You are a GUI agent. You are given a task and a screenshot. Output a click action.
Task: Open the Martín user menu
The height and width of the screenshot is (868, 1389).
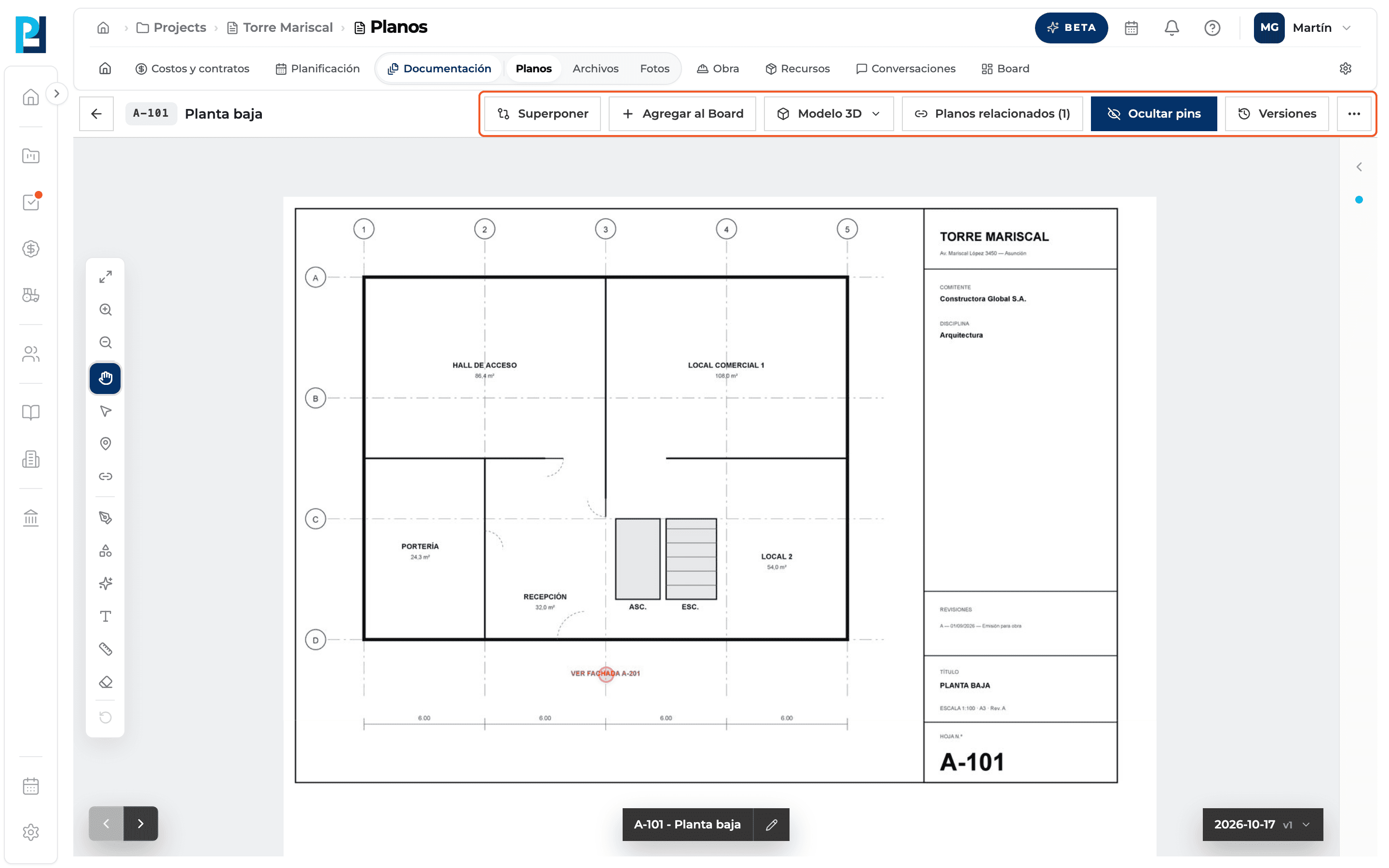[1304, 27]
